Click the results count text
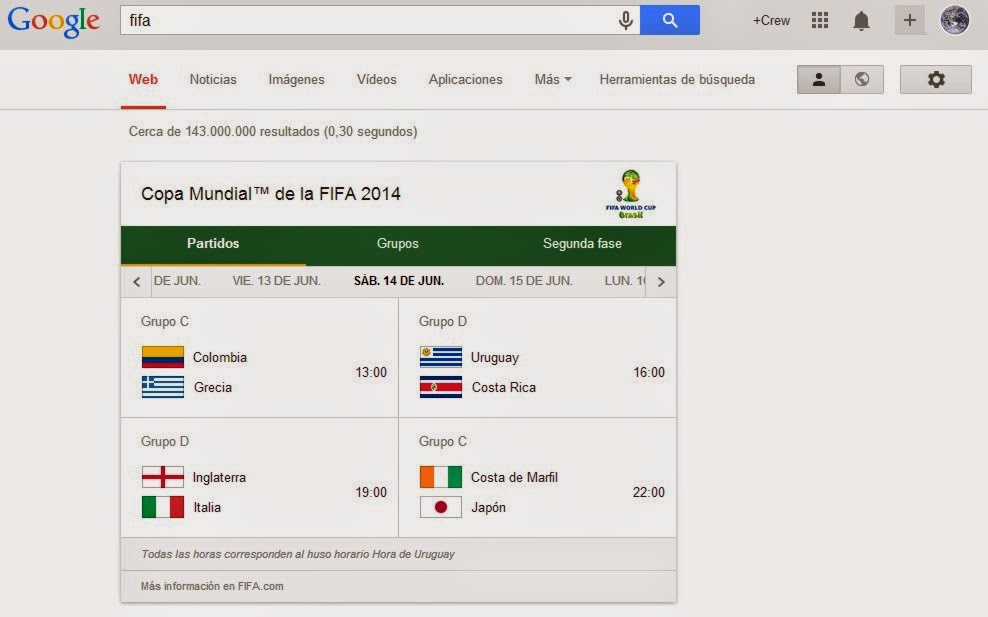 point(273,132)
